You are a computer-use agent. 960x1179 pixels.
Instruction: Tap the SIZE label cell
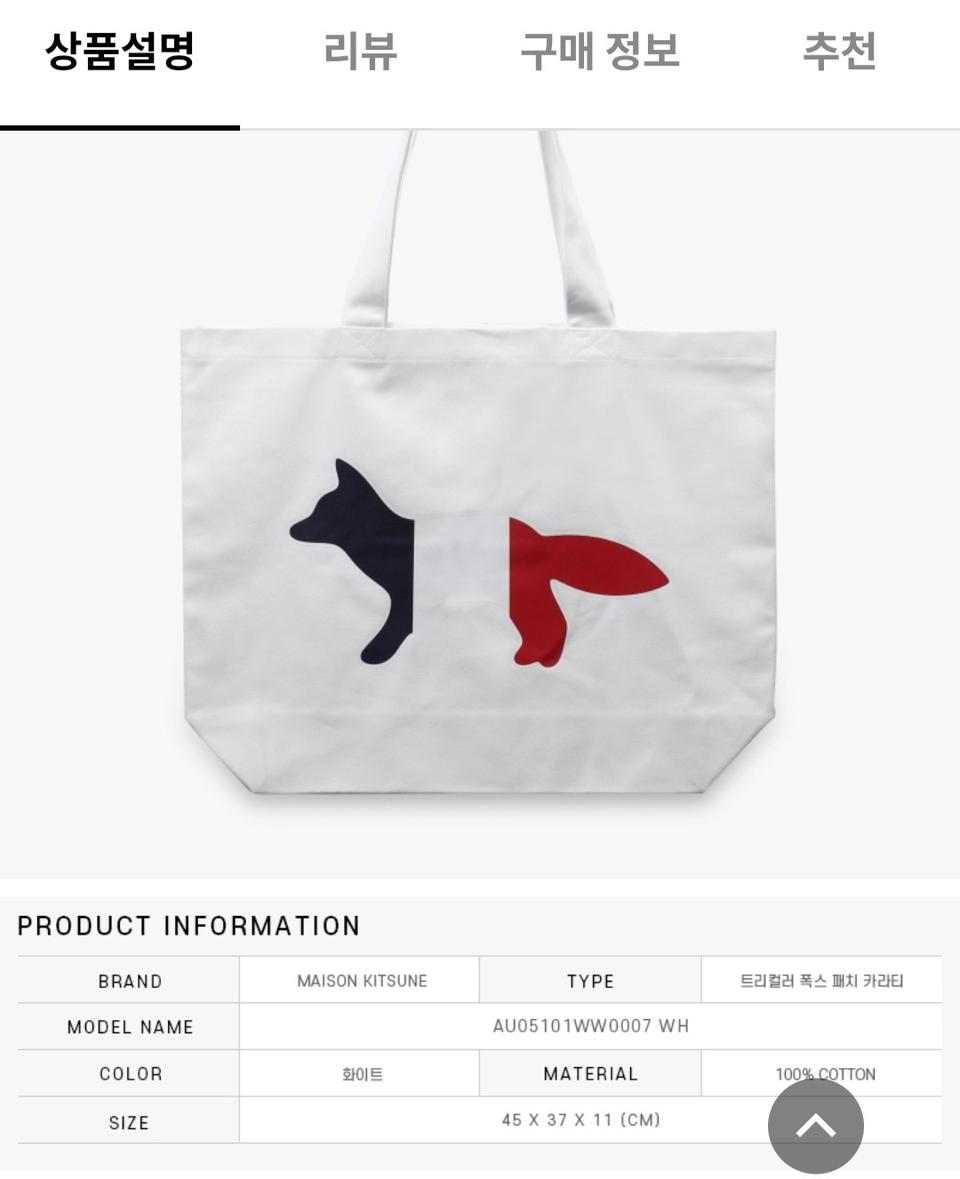129,1121
